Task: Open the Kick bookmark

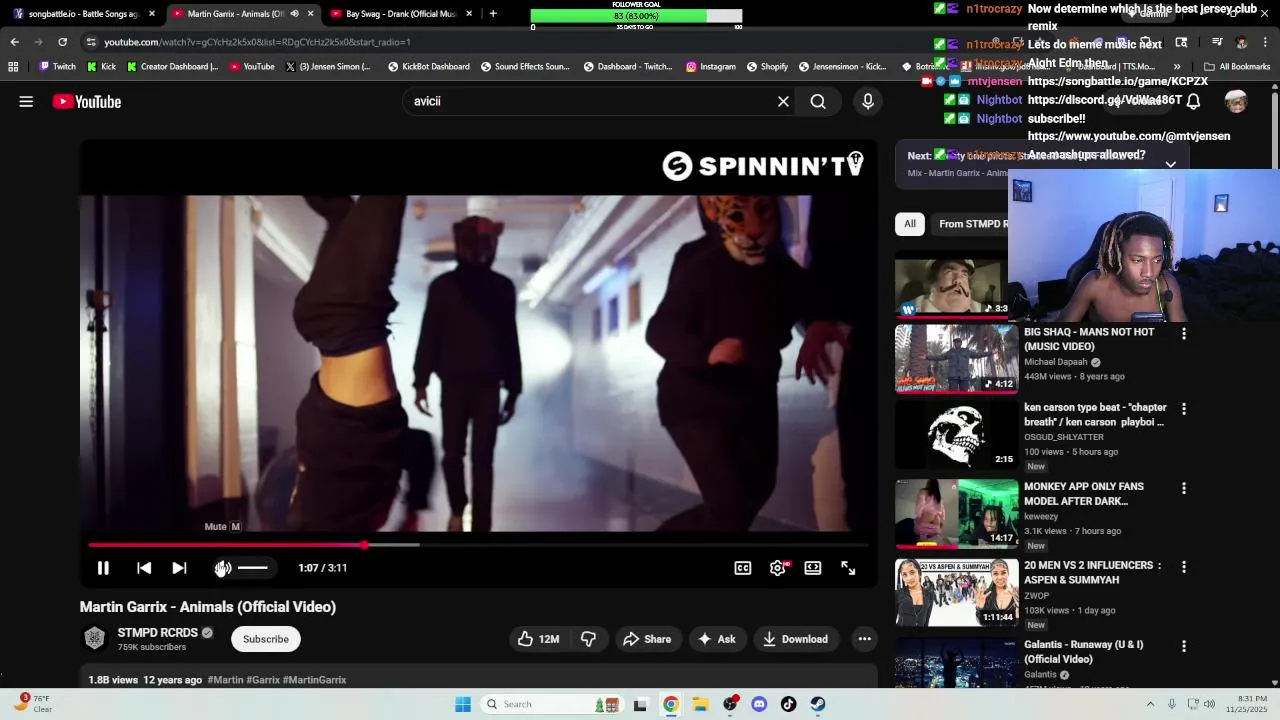Action: 101,67
